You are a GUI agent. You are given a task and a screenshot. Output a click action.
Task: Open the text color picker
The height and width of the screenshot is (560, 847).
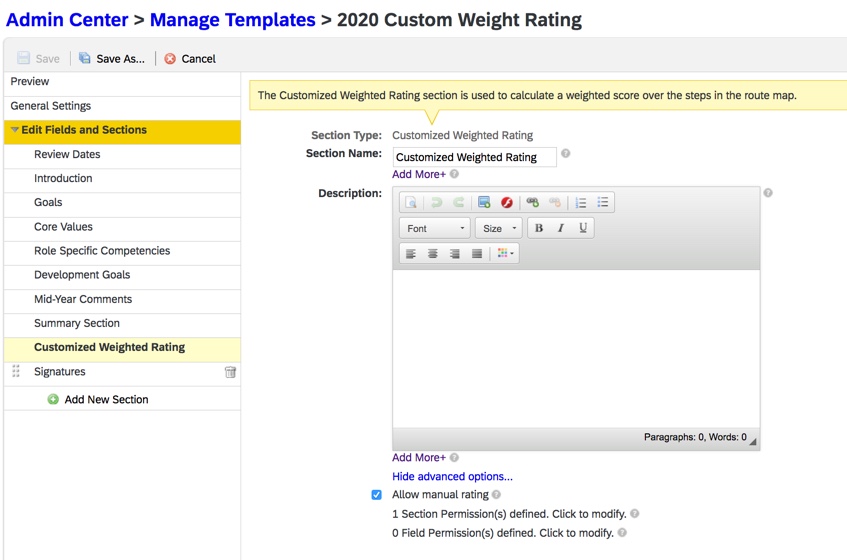coord(505,254)
